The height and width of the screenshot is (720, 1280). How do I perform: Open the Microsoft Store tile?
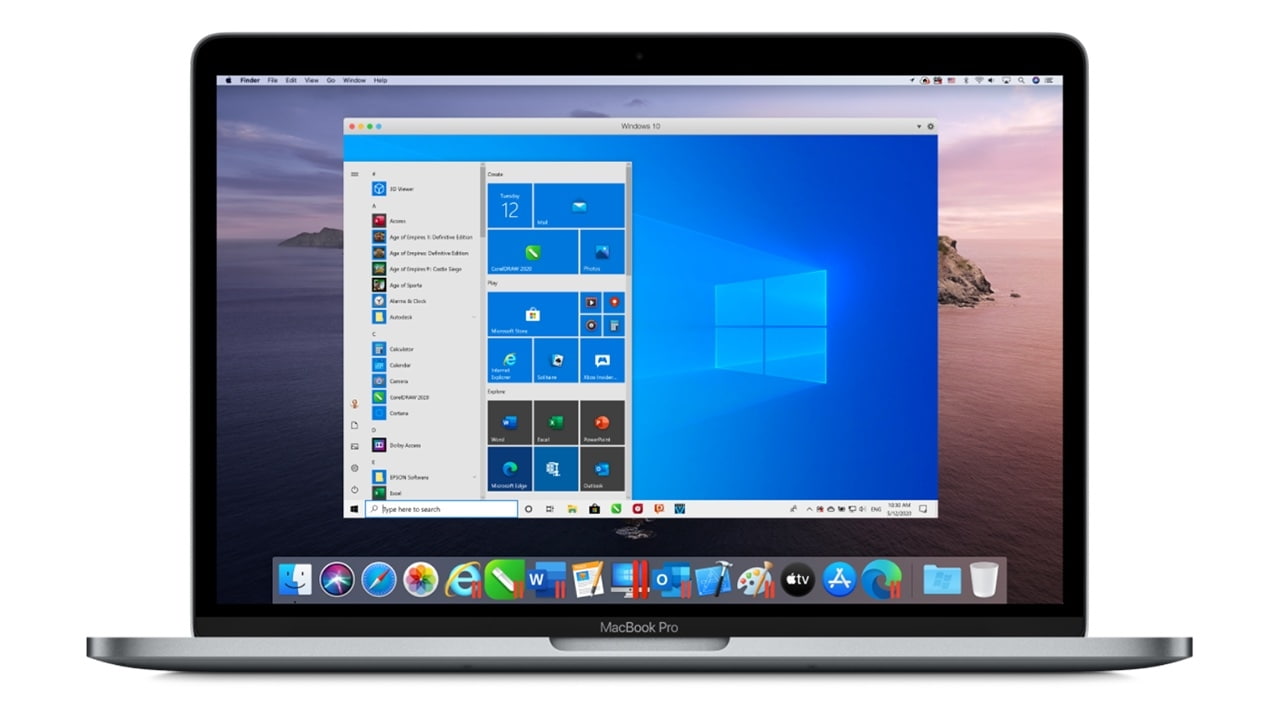point(533,314)
